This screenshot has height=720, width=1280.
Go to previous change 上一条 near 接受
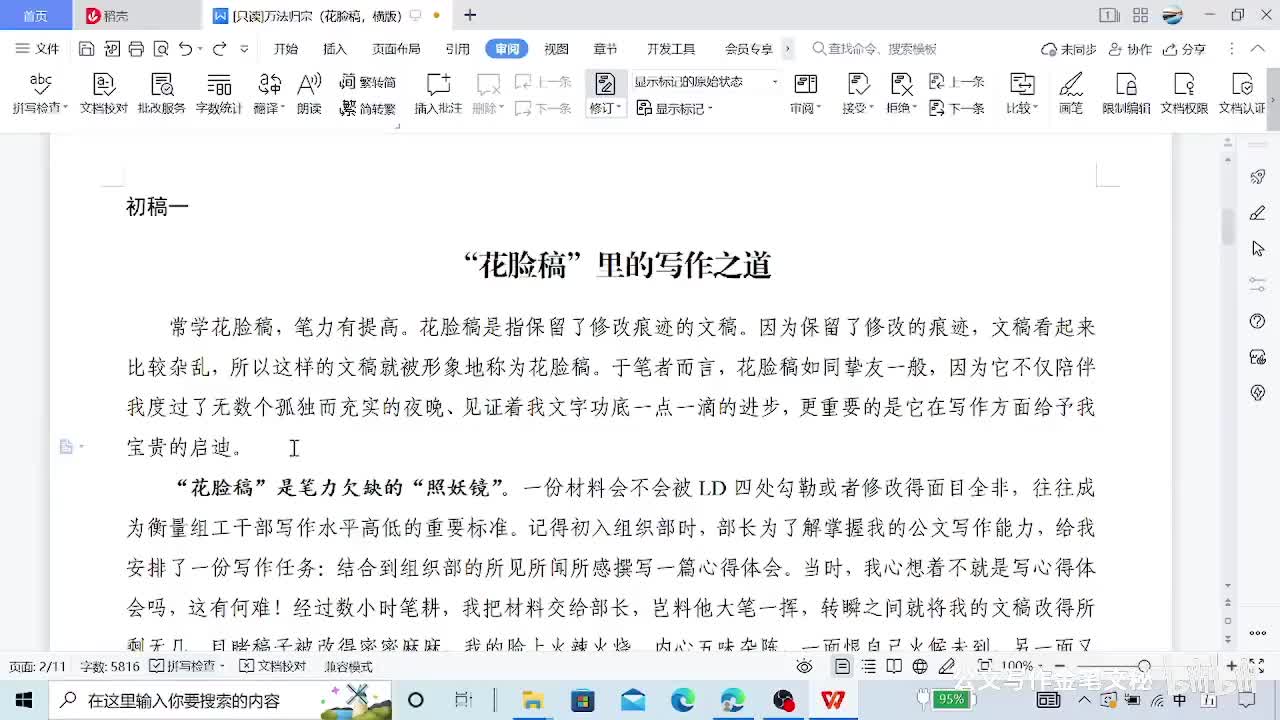[x=957, y=82]
